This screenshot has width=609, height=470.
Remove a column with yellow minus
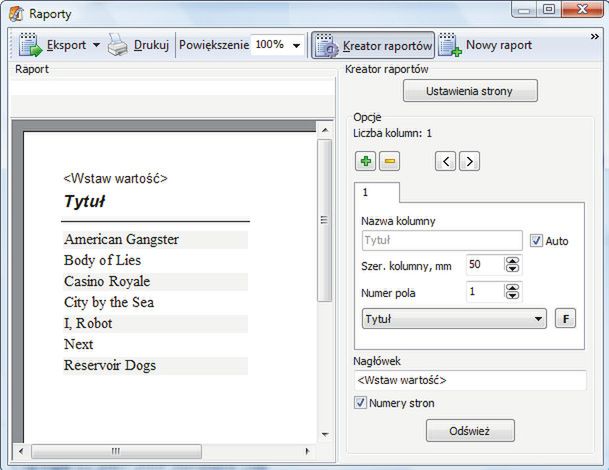[389, 161]
